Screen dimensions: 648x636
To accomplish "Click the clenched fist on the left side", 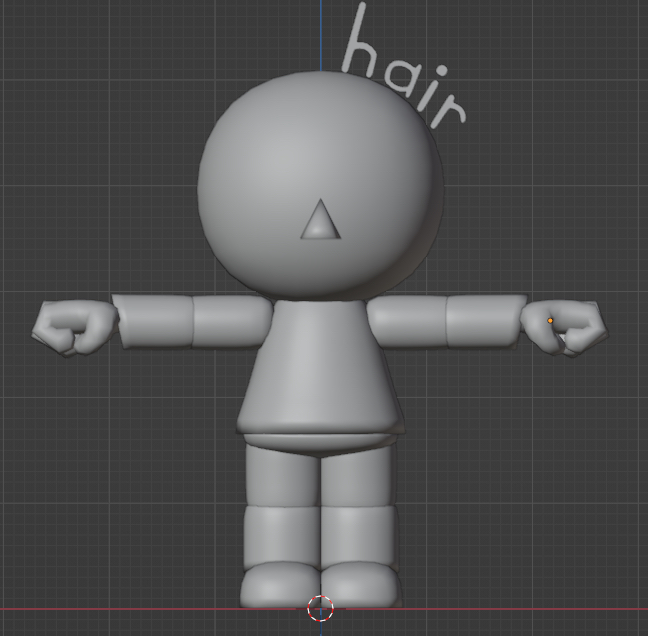I will tap(73, 326).
